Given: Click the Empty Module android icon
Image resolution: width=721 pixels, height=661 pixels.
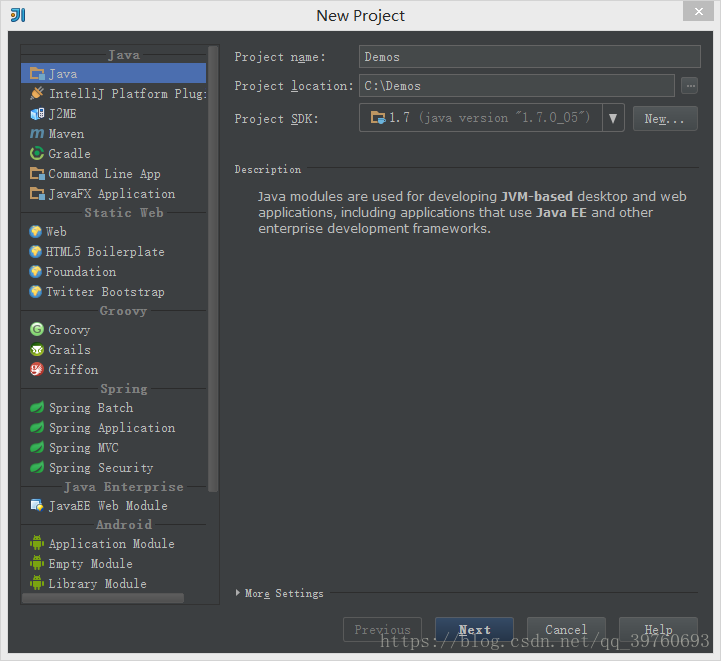Looking at the screenshot, I should pos(37,563).
